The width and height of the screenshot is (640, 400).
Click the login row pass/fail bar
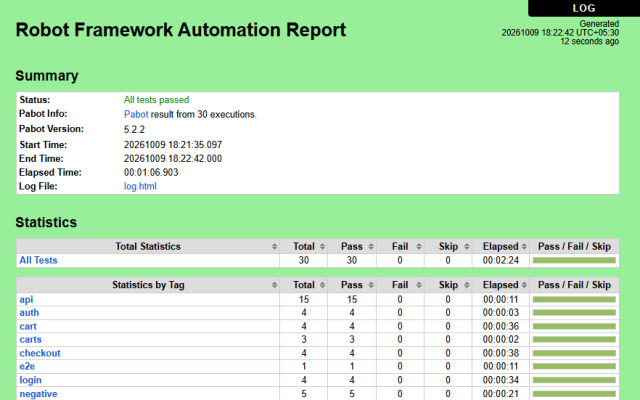pos(574,380)
